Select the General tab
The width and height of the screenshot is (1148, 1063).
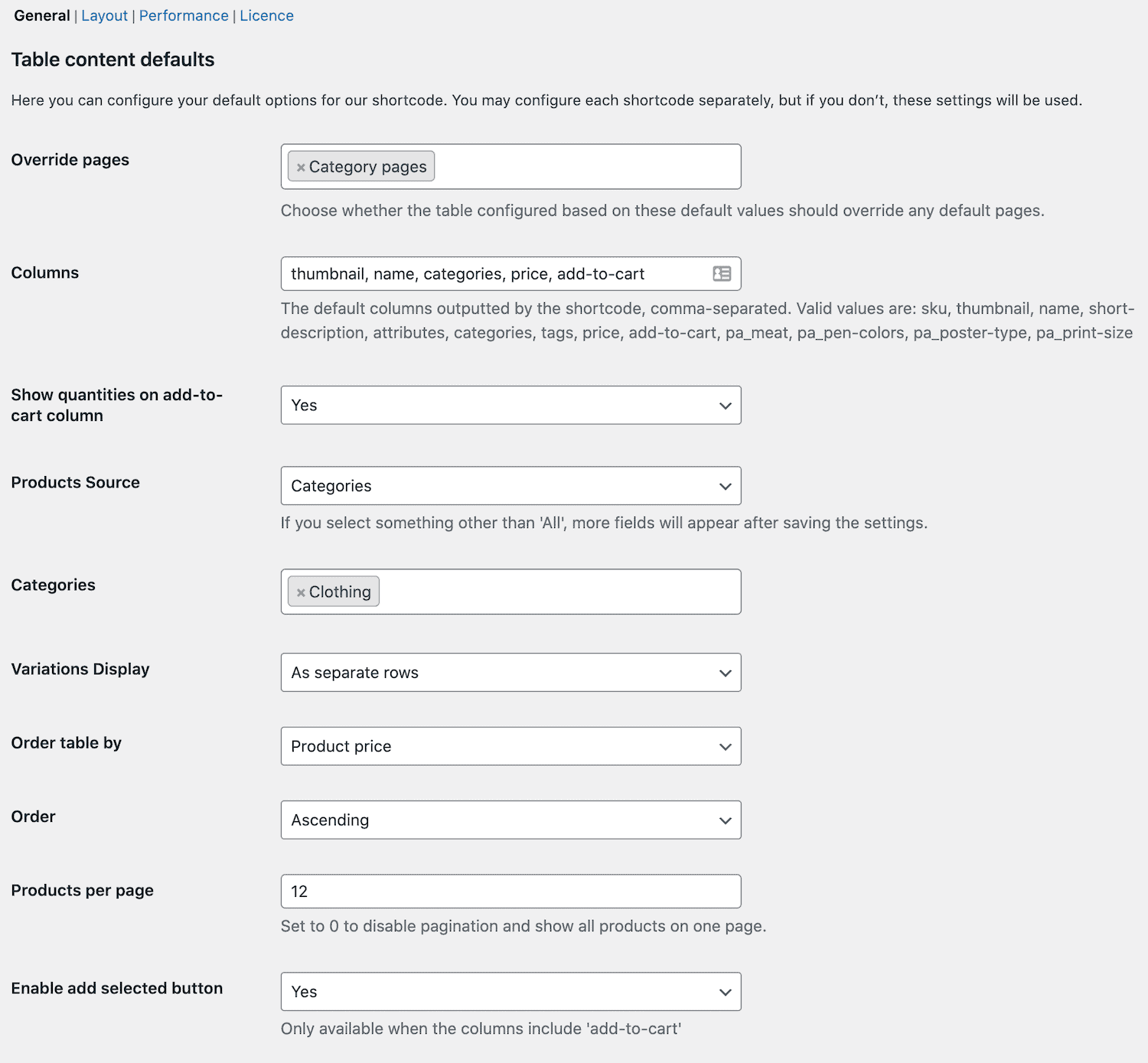click(42, 15)
